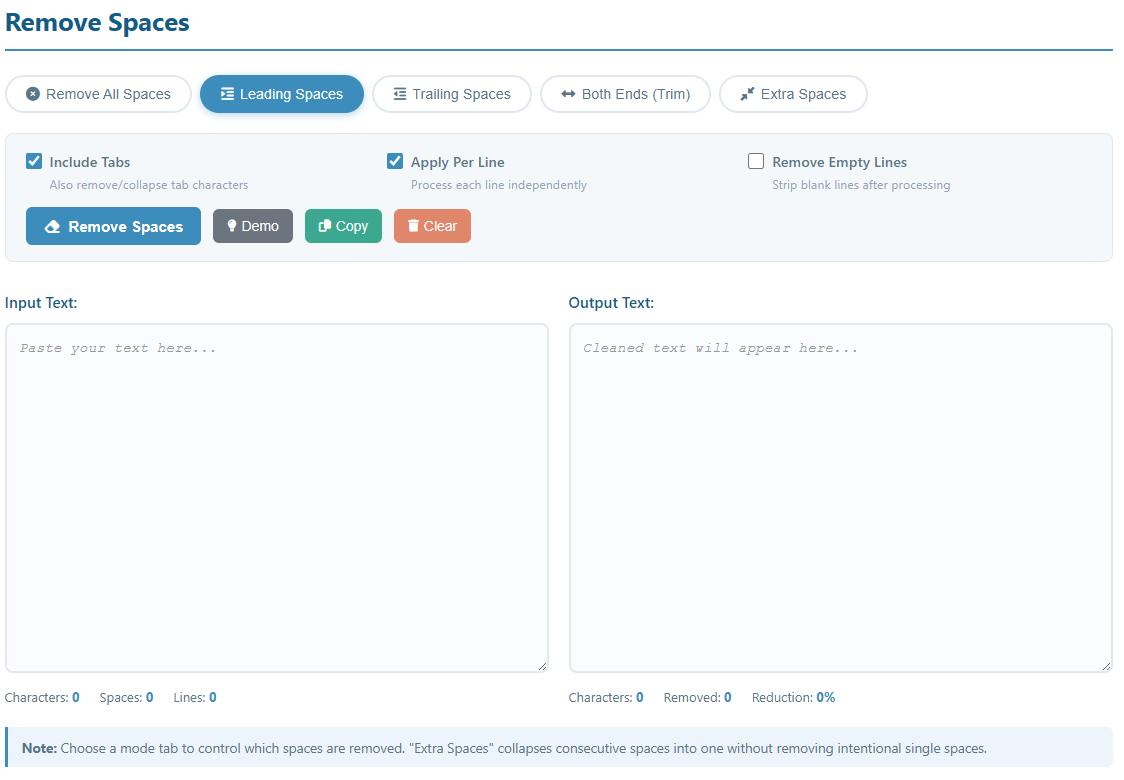Click the circled X icon on Remove All Spaces
Image resolution: width=1124 pixels, height=780 pixels.
pos(33,94)
